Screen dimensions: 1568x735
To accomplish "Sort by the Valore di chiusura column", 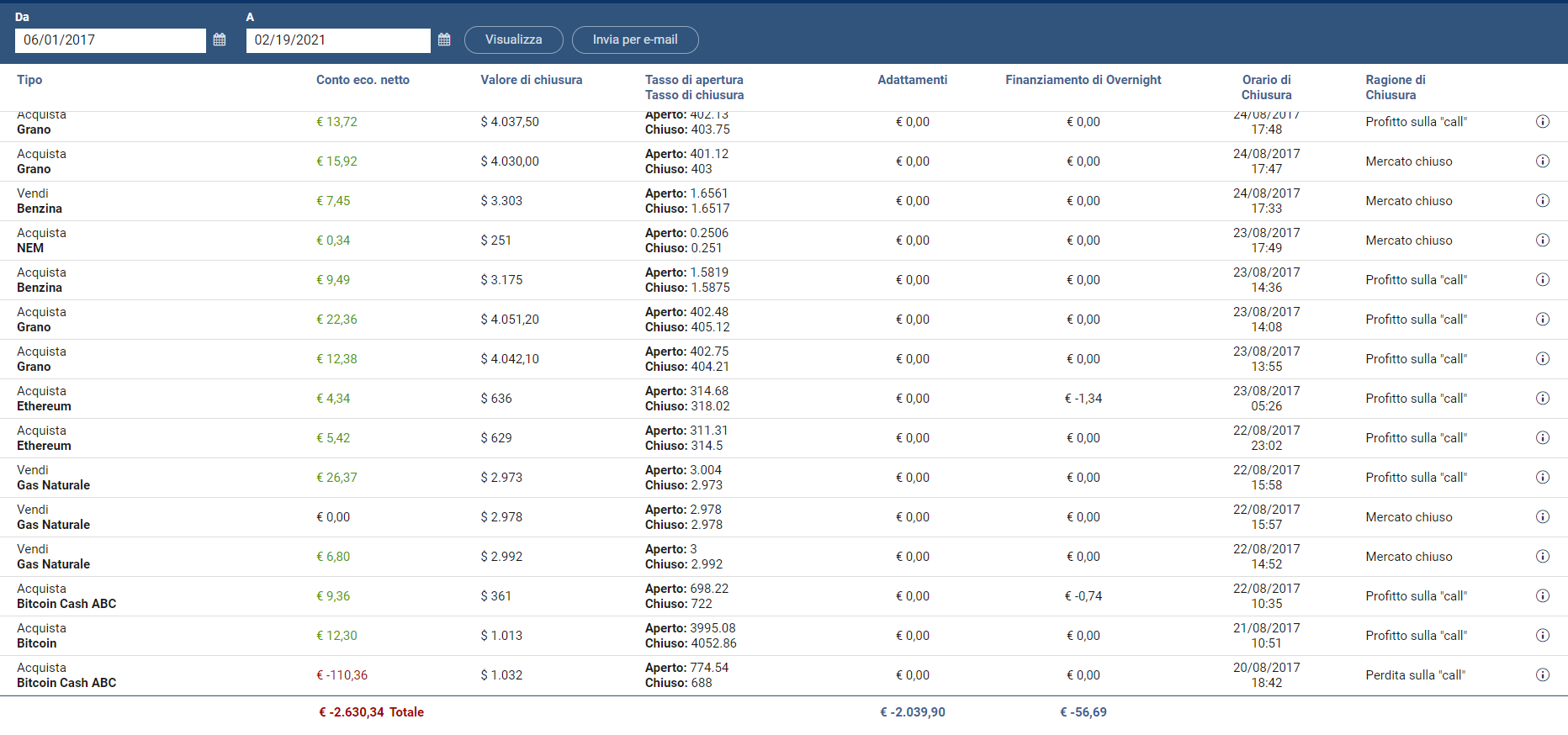I will (531, 80).
